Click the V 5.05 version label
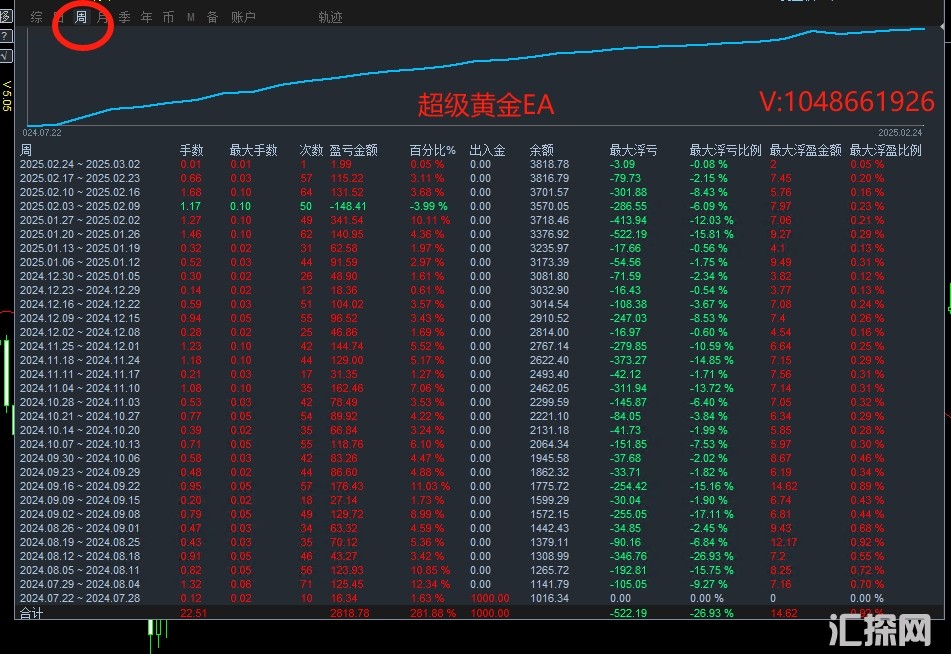 coord(6,95)
